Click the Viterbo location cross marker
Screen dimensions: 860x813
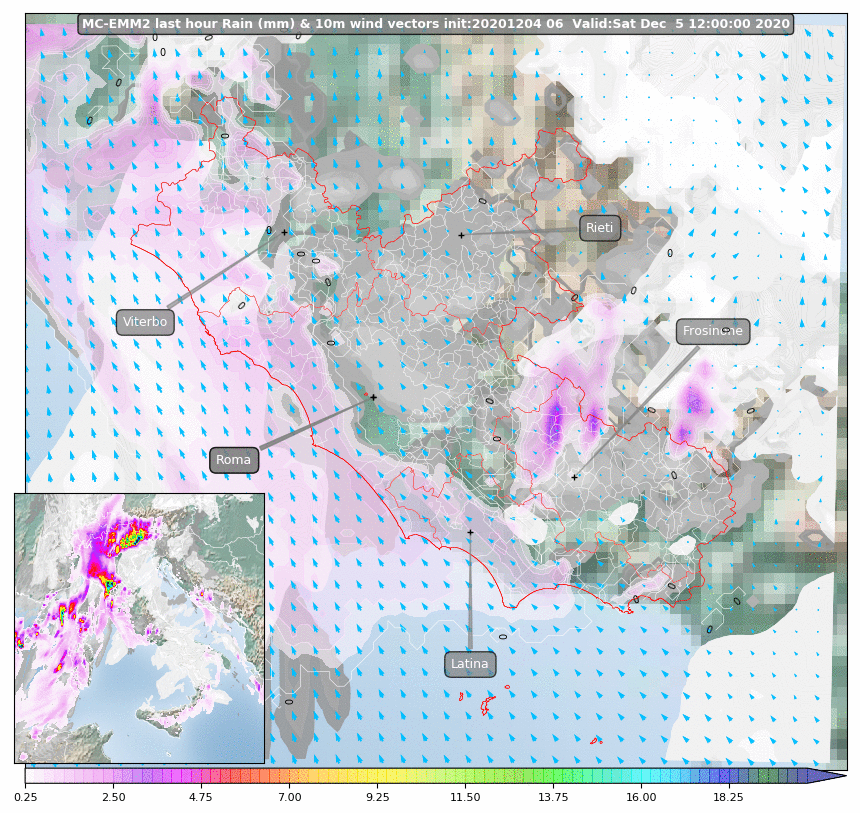(x=284, y=233)
